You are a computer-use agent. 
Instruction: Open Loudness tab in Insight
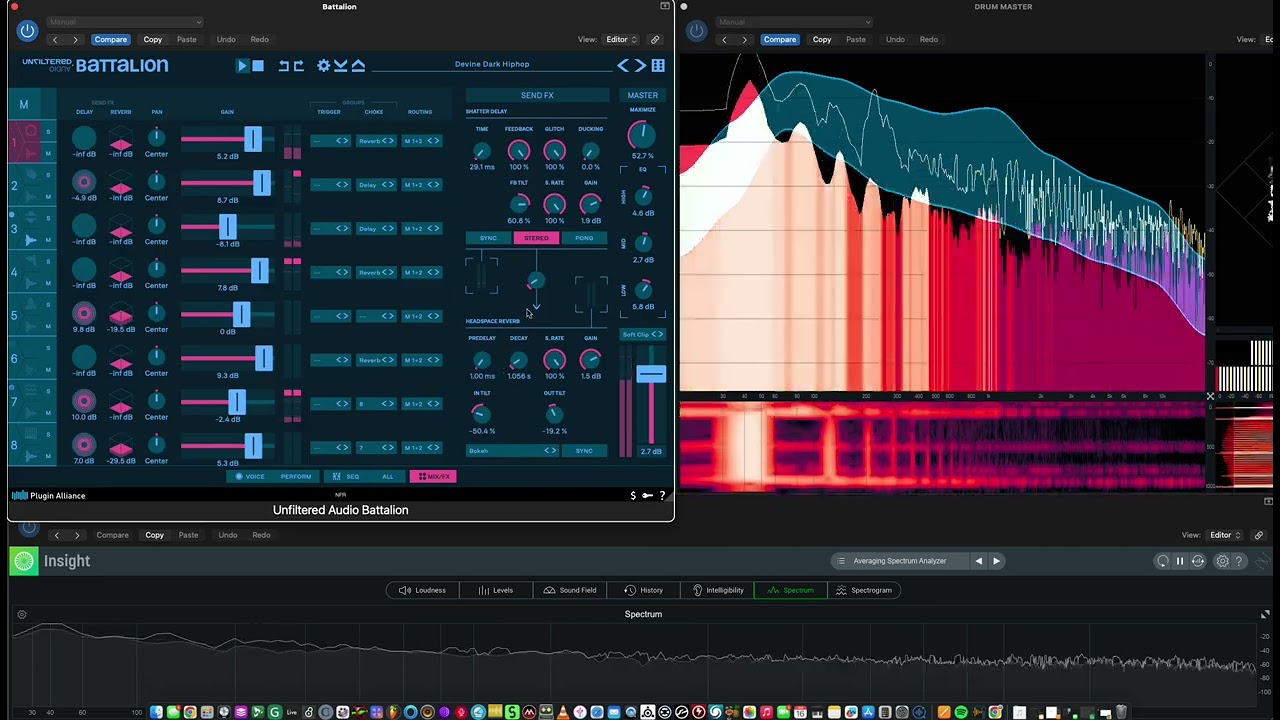pyautogui.click(x=422, y=591)
